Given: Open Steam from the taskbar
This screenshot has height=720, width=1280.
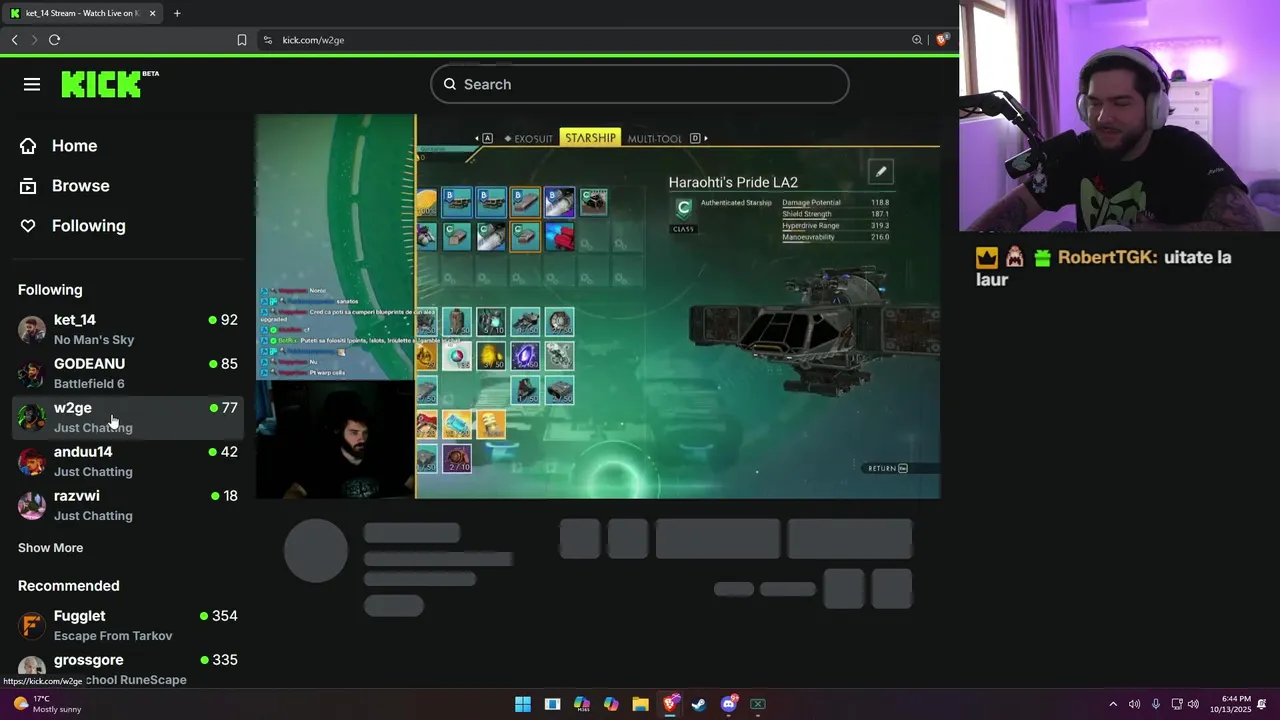Looking at the screenshot, I should 699,704.
